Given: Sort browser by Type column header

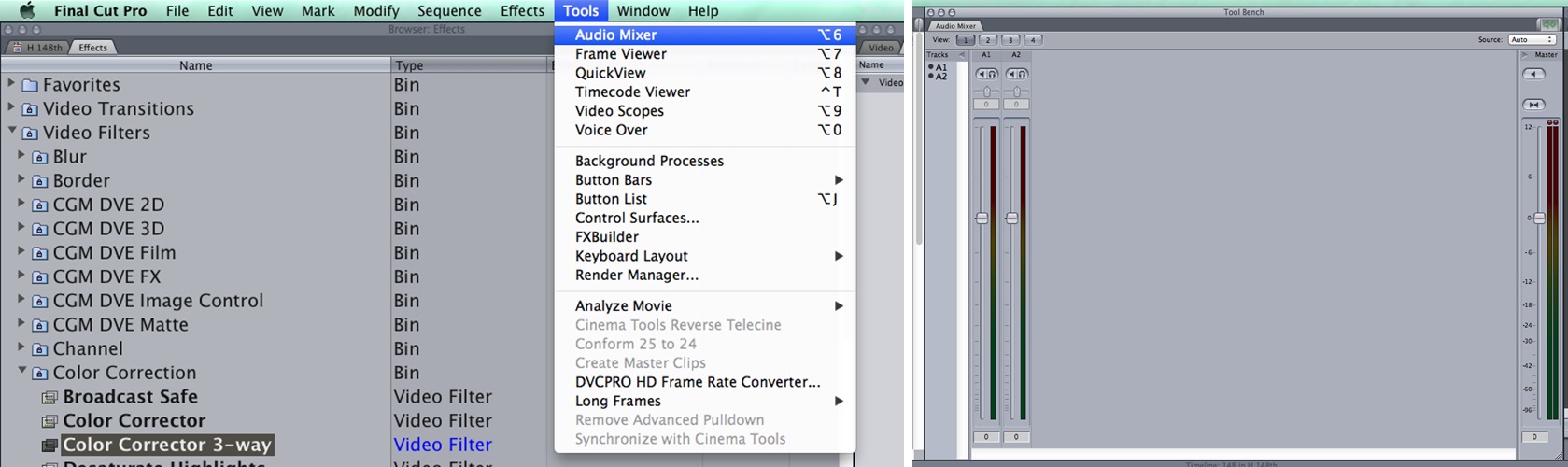Looking at the screenshot, I should click(471, 65).
